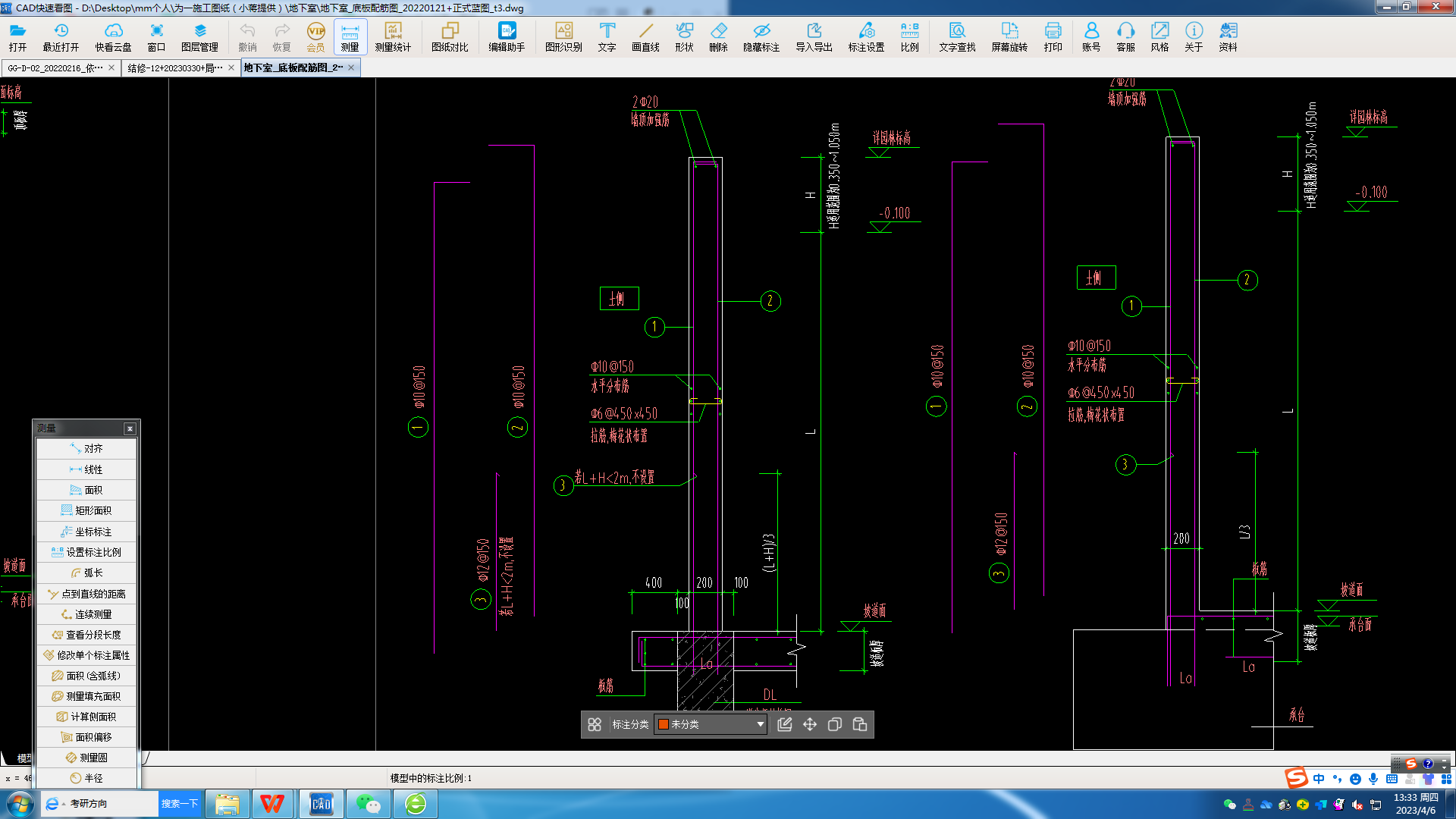Click the edit annotation pencil icon

[785, 724]
